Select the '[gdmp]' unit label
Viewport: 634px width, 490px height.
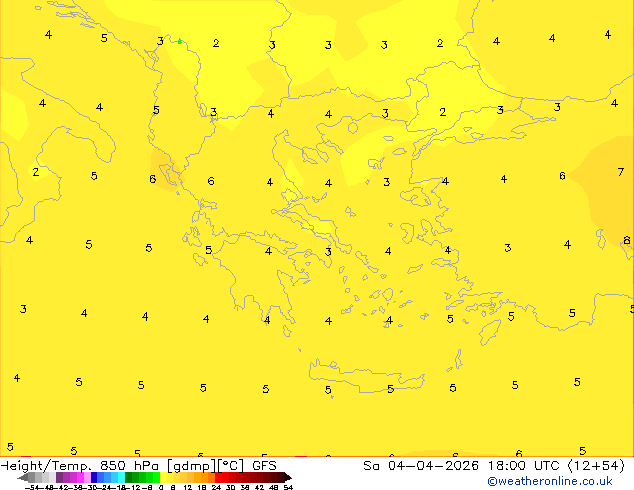192,466
